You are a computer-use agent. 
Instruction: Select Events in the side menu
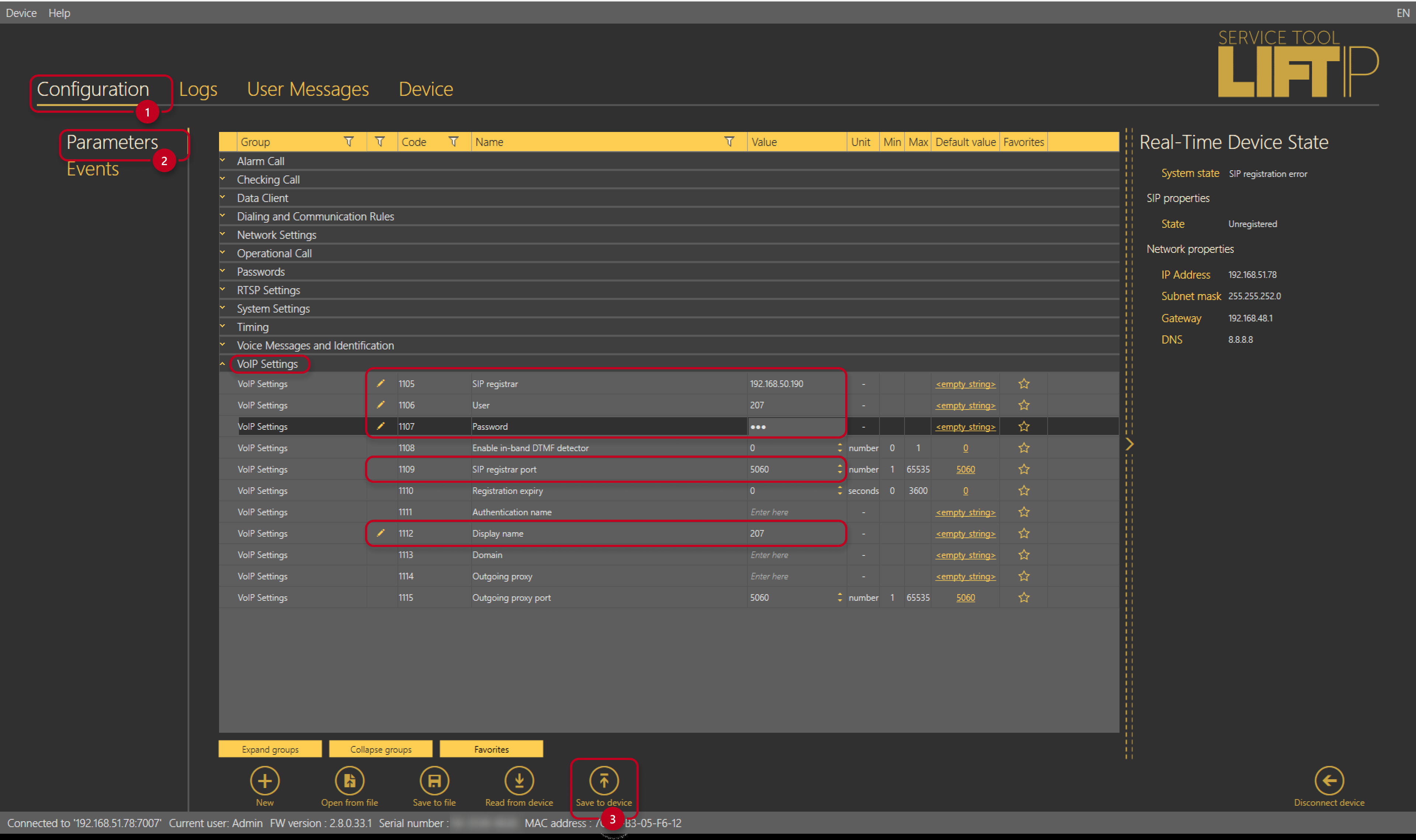pyautogui.click(x=93, y=169)
